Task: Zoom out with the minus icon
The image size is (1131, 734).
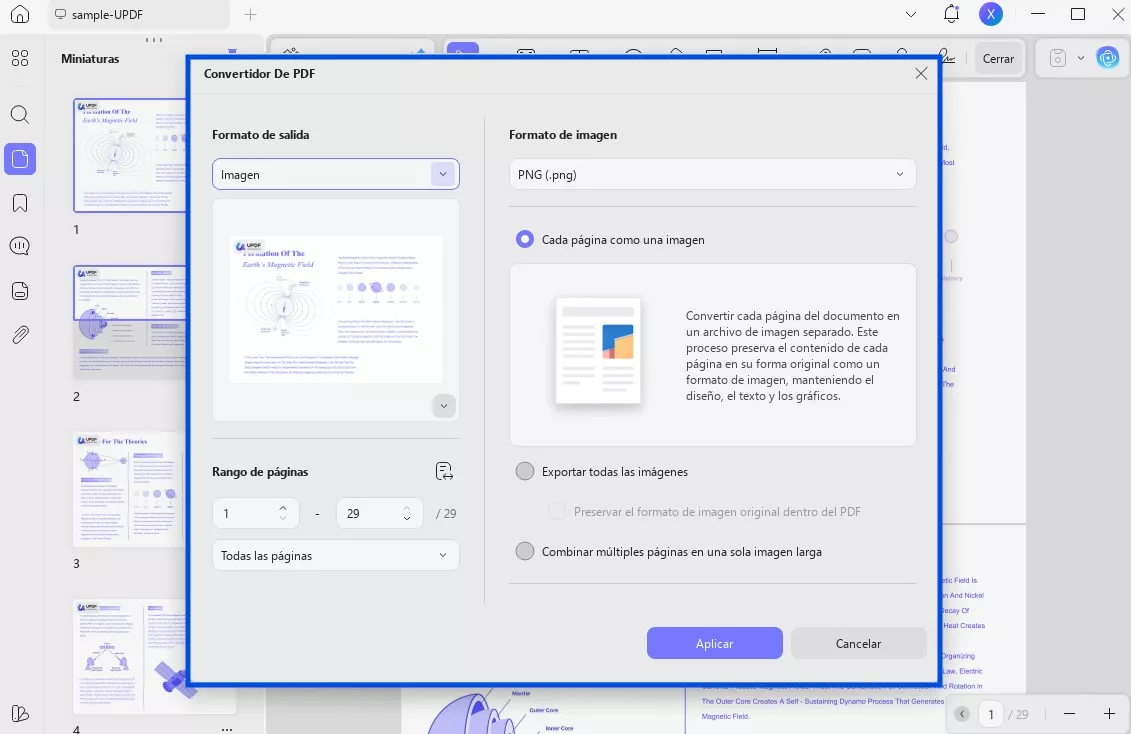Action: [x=1069, y=714]
